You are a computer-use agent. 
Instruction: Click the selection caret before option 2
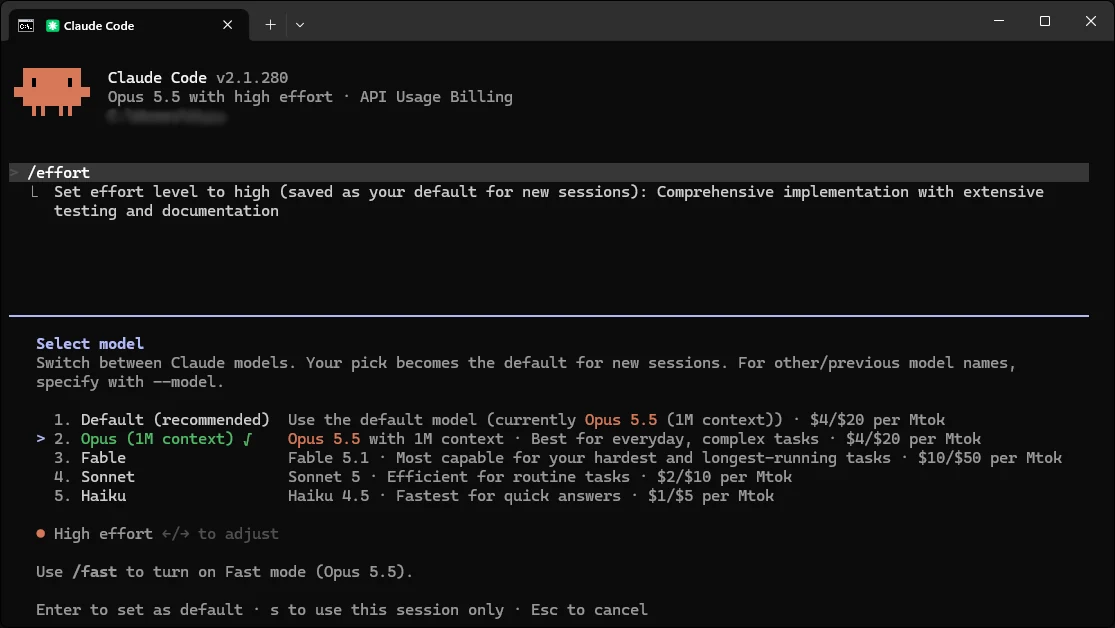click(41, 439)
